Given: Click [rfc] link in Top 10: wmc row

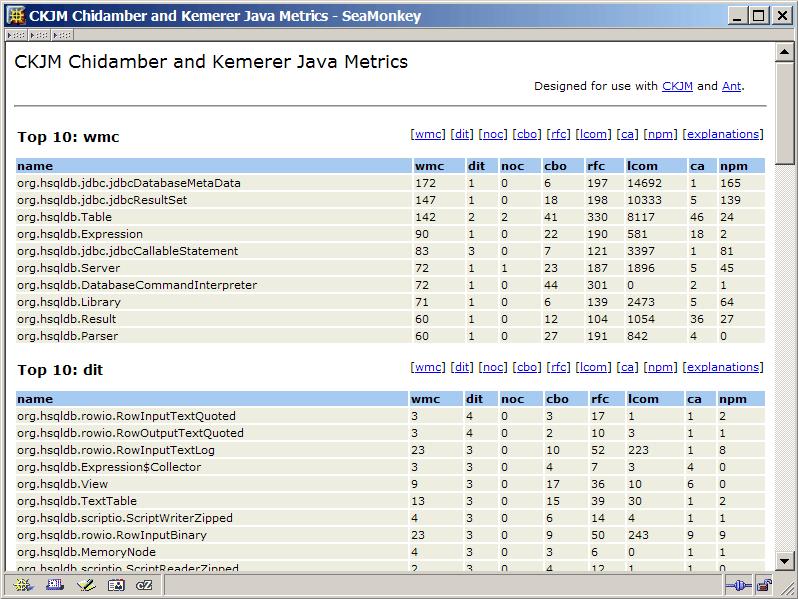Looking at the screenshot, I should tap(558, 134).
